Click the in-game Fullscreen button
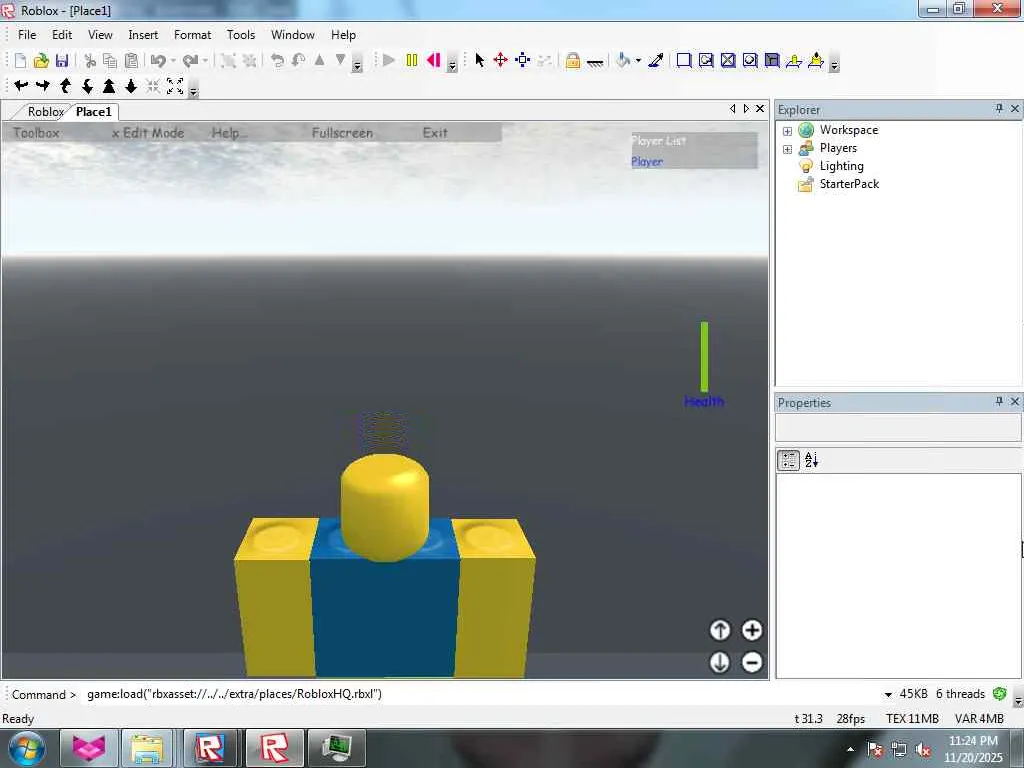The image size is (1024, 768). pos(342,133)
